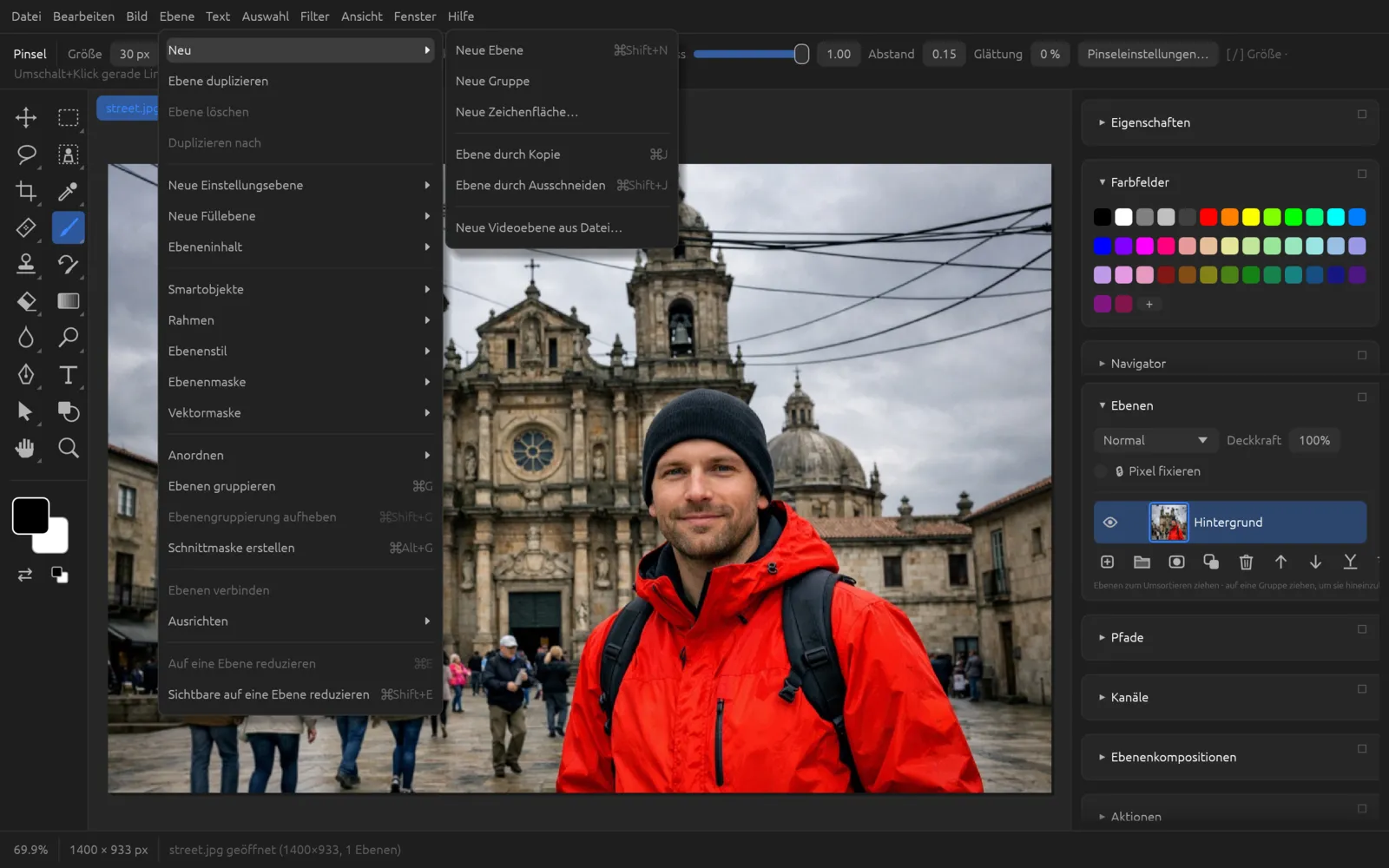
Task: Click the Hintergrund layer thumbnail
Action: point(1168,523)
